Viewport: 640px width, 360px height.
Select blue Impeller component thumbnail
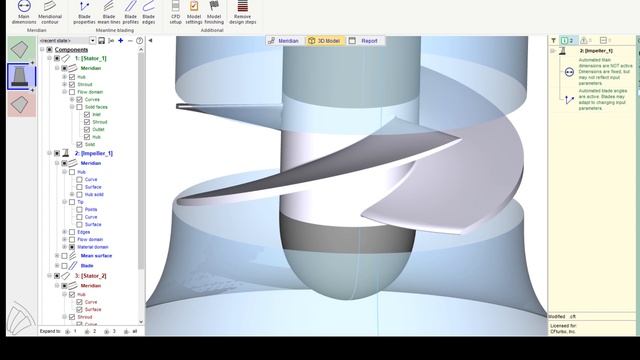click(21, 76)
